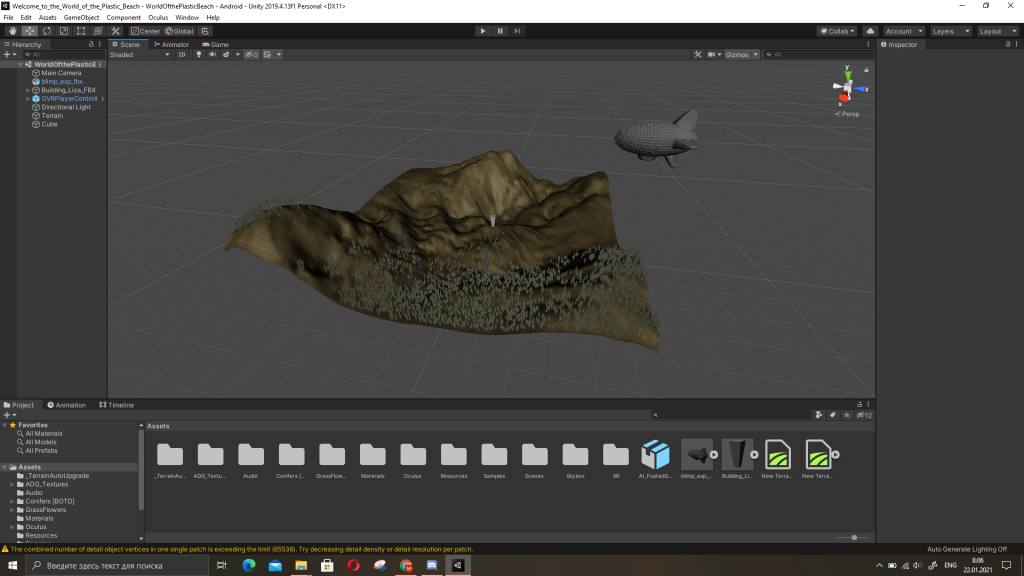Select the Scale tool

coord(64,31)
